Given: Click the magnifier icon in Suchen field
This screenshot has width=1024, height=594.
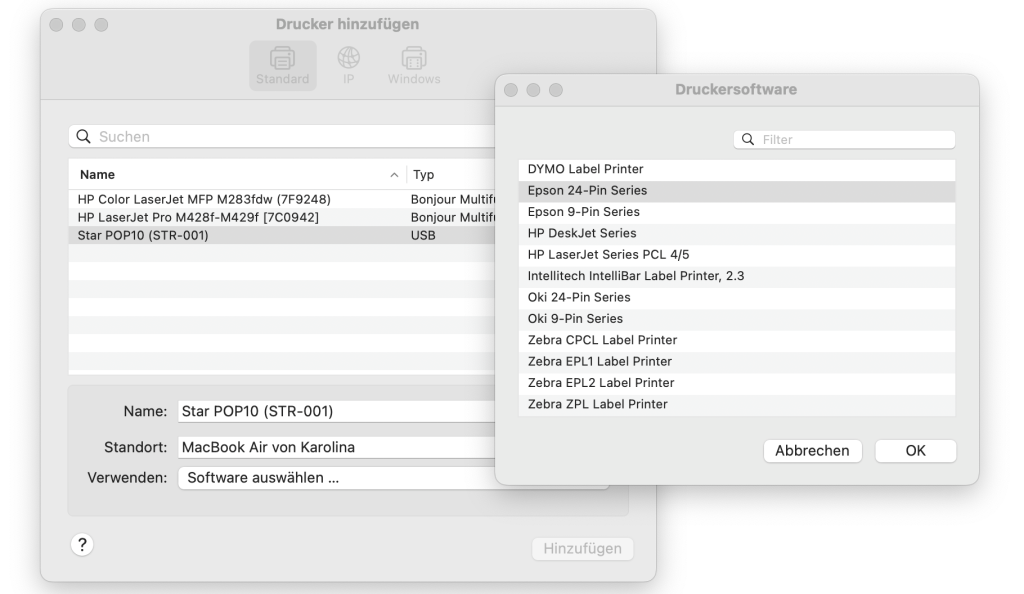Looking at the screenshot, I should [x=84, y=136].
